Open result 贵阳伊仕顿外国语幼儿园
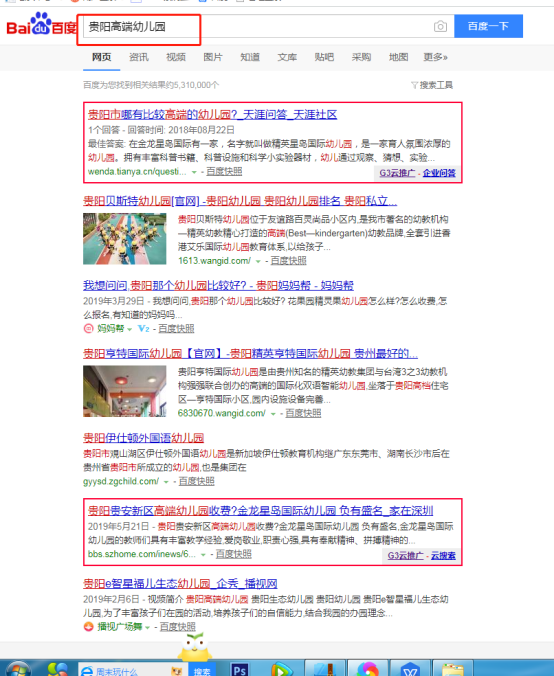The height and width of the screenshot is (676, 554). tap(144, 438)
